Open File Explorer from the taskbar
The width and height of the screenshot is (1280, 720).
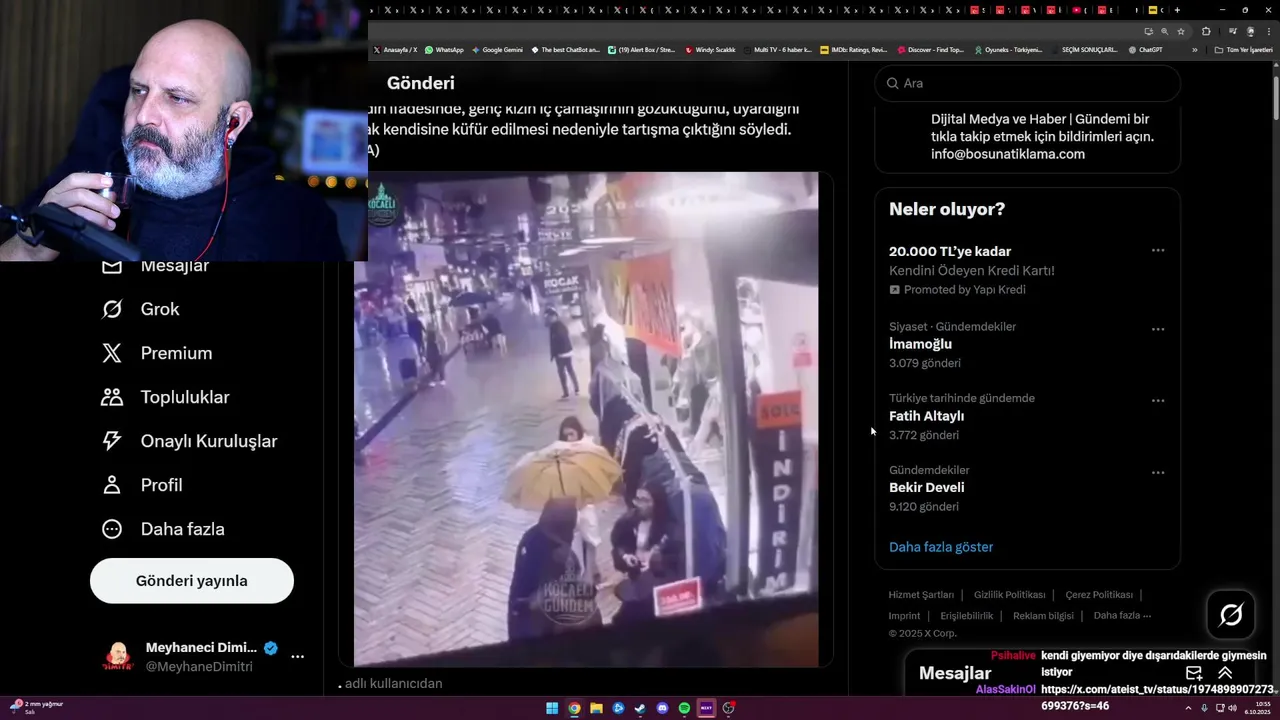pyautogui.click(x=596, y=708)
